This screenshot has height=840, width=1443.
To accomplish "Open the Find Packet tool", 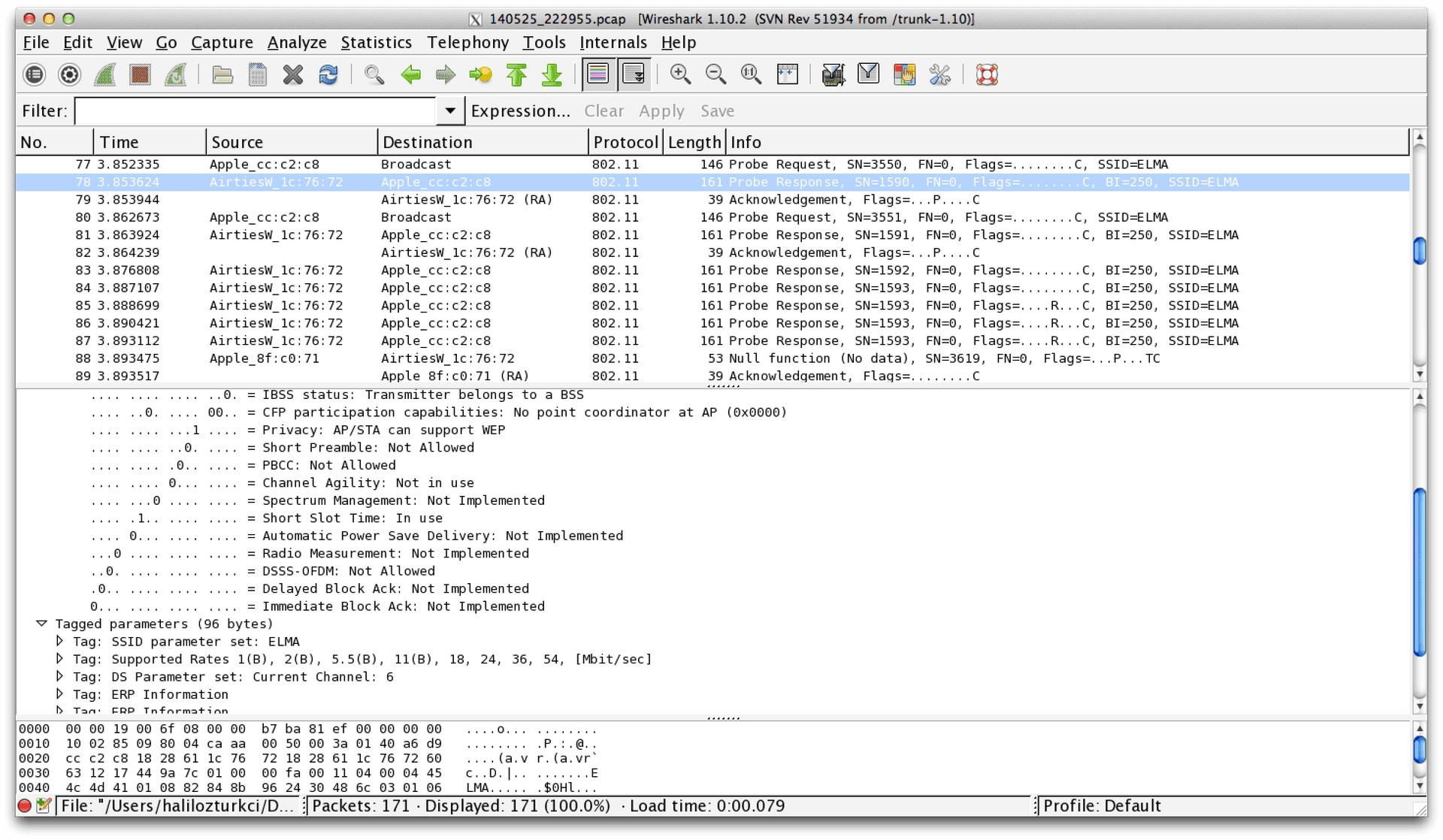I will point(375,74).
